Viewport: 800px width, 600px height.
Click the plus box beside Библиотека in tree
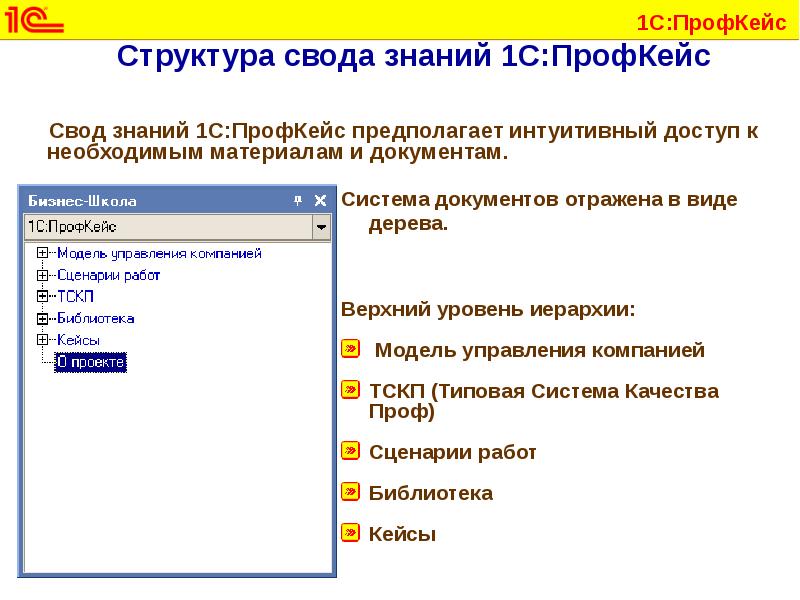(x=42, y=318)
